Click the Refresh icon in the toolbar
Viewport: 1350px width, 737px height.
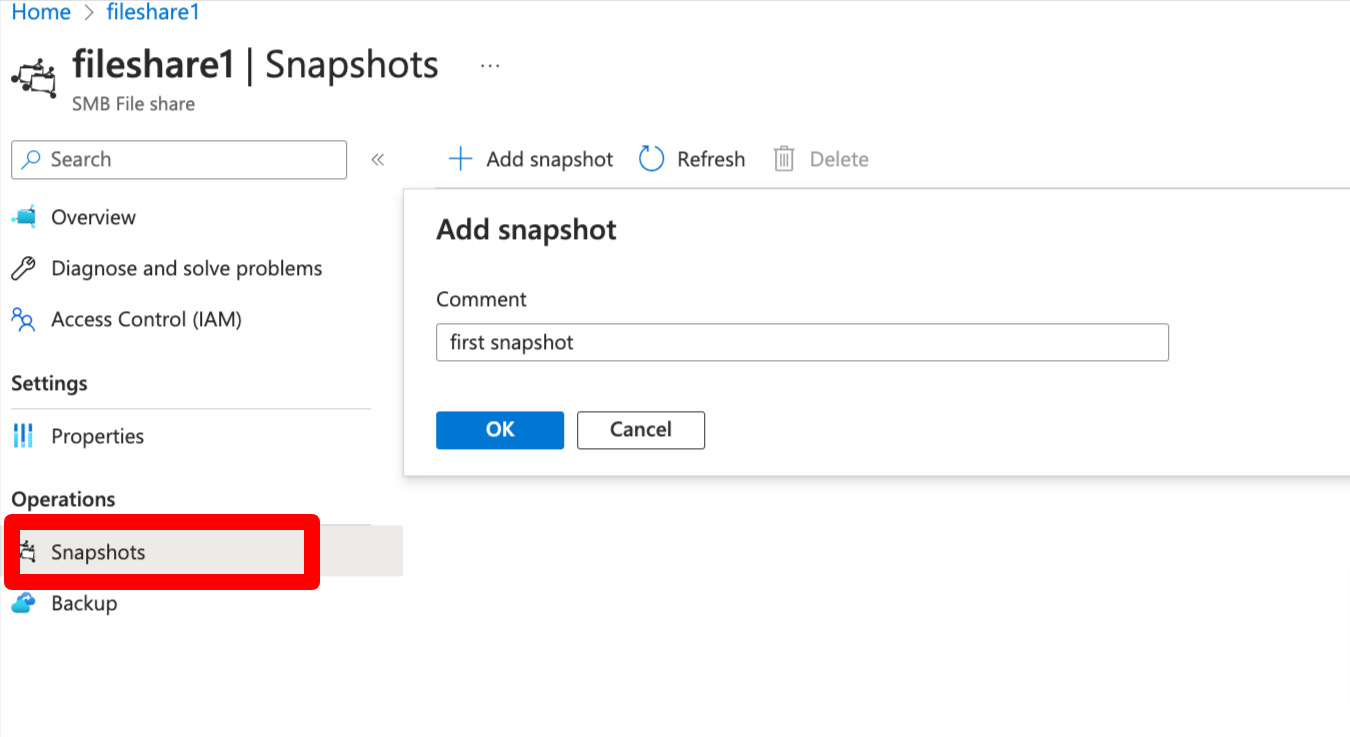(651, 158)
